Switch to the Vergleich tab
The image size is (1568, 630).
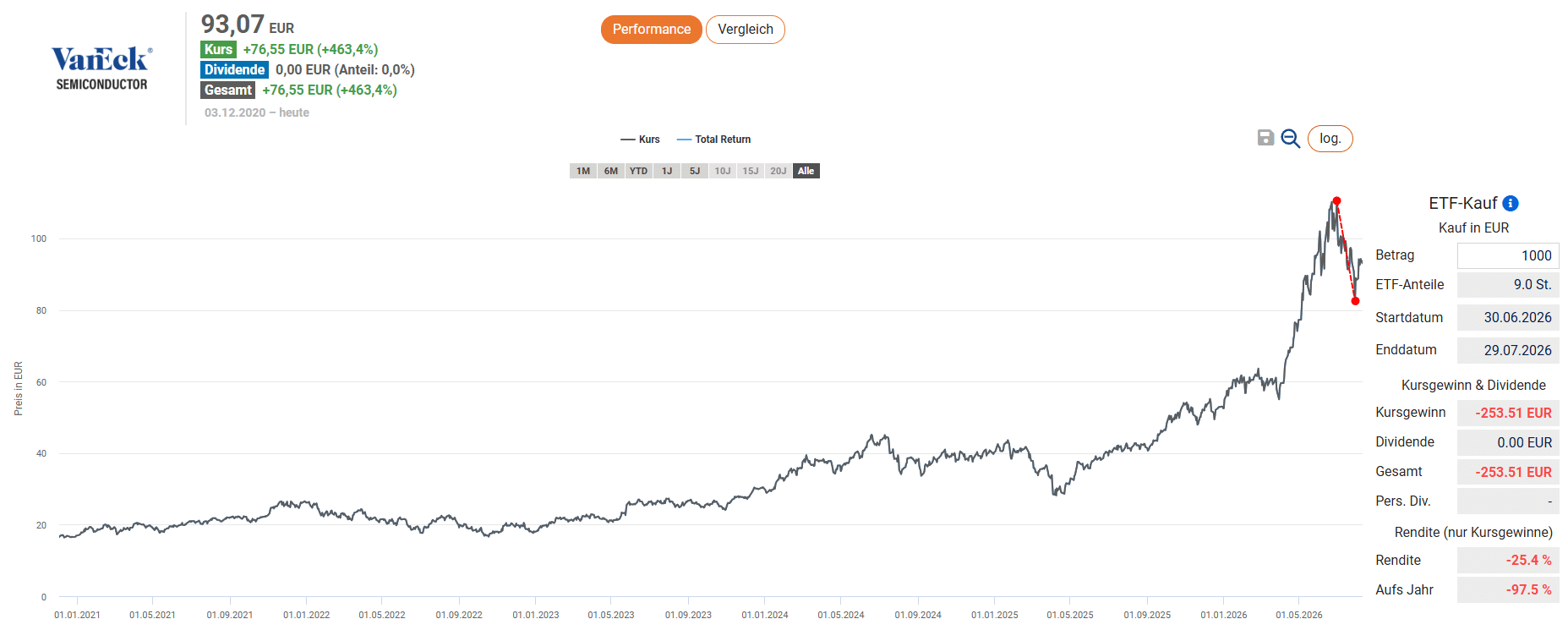(x=746, y=30)
